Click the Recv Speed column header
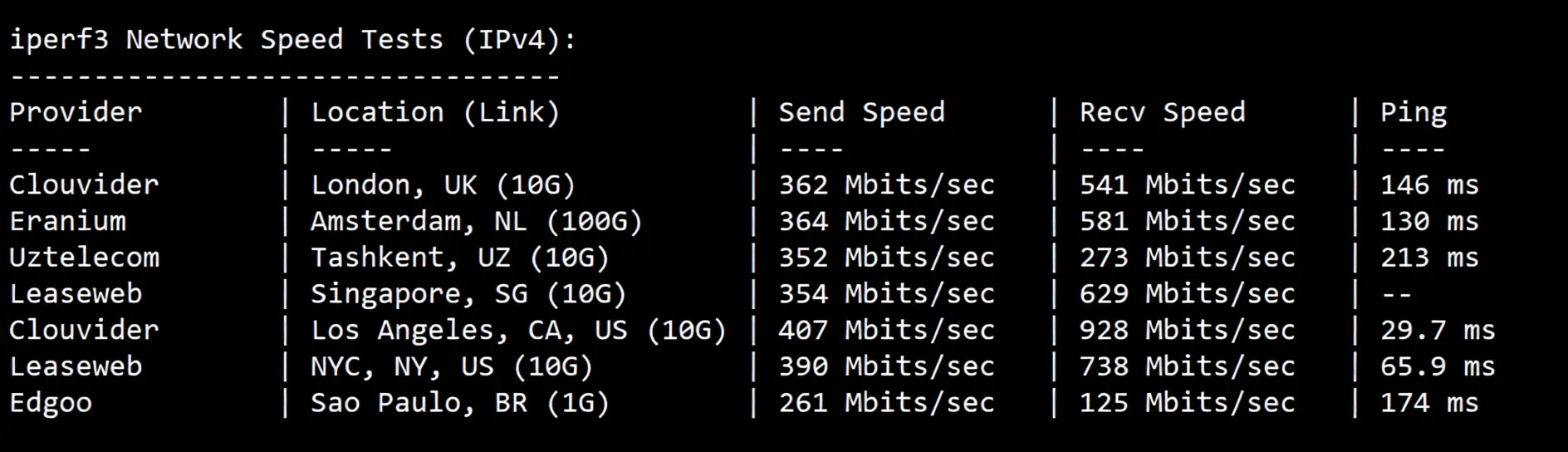The width and height of the screenshot is (1568, 452). click(x=1162, y=112)
